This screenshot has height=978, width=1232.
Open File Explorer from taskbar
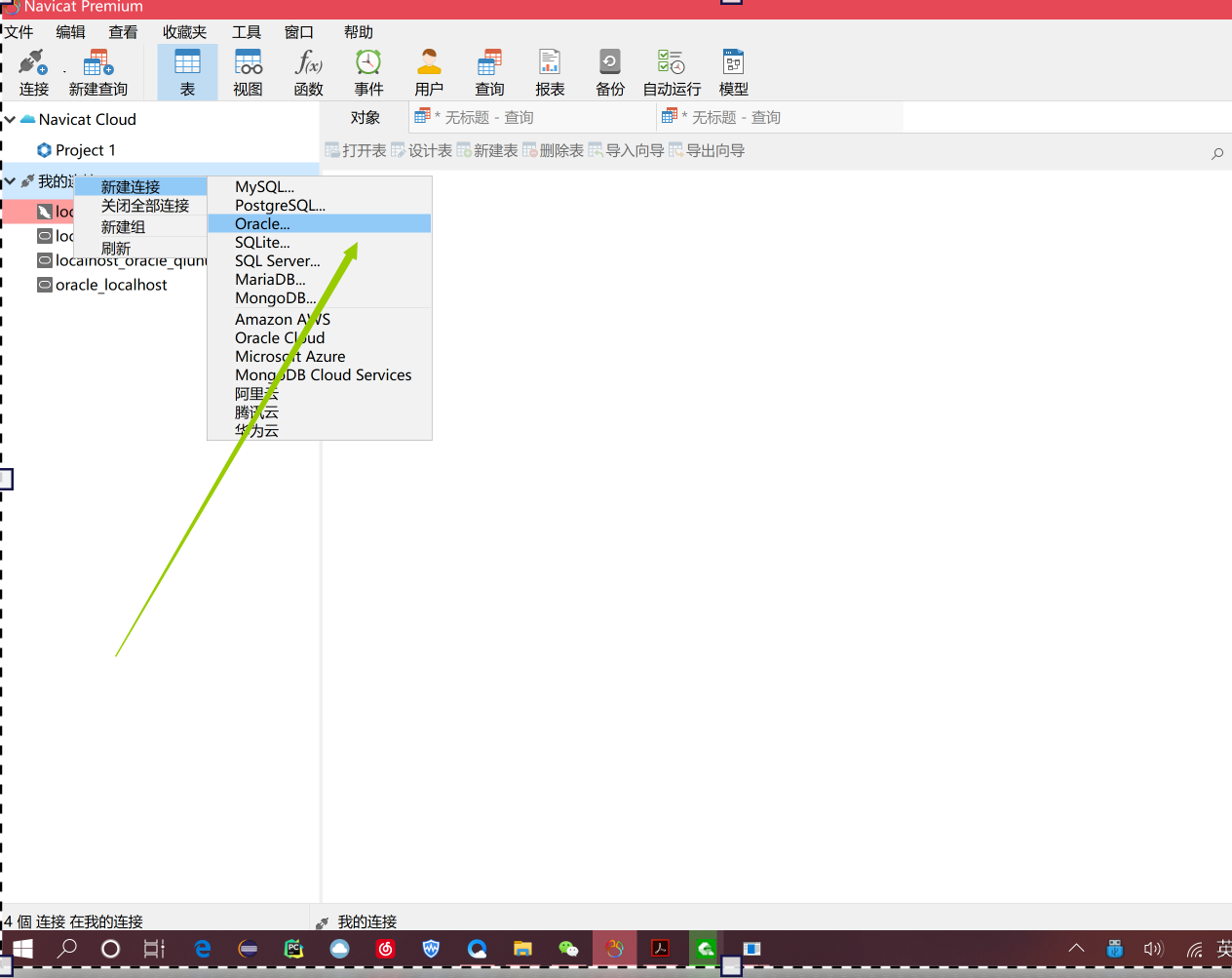[522, 948]
